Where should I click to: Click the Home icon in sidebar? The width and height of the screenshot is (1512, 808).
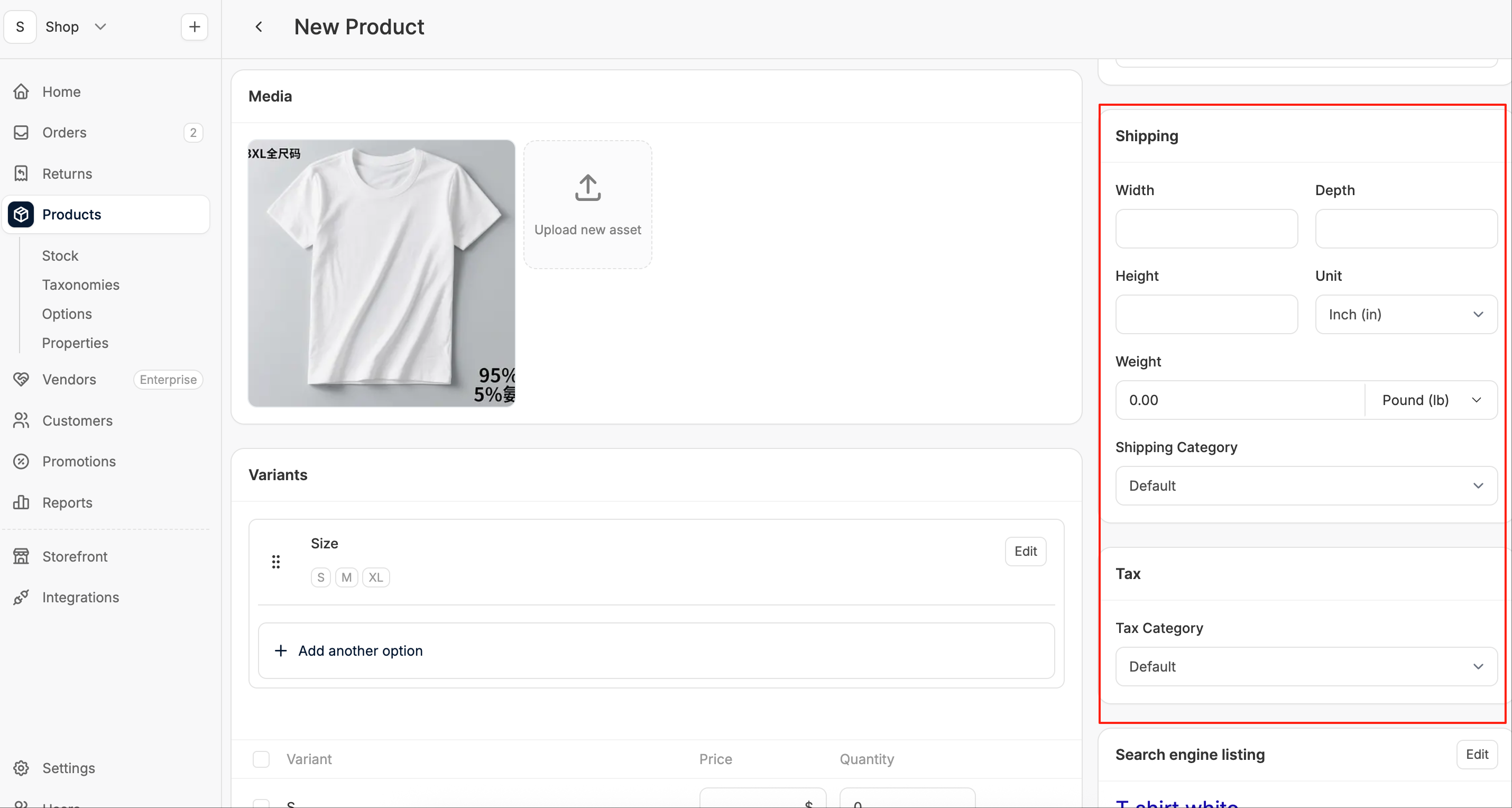(x=21, y=91)
